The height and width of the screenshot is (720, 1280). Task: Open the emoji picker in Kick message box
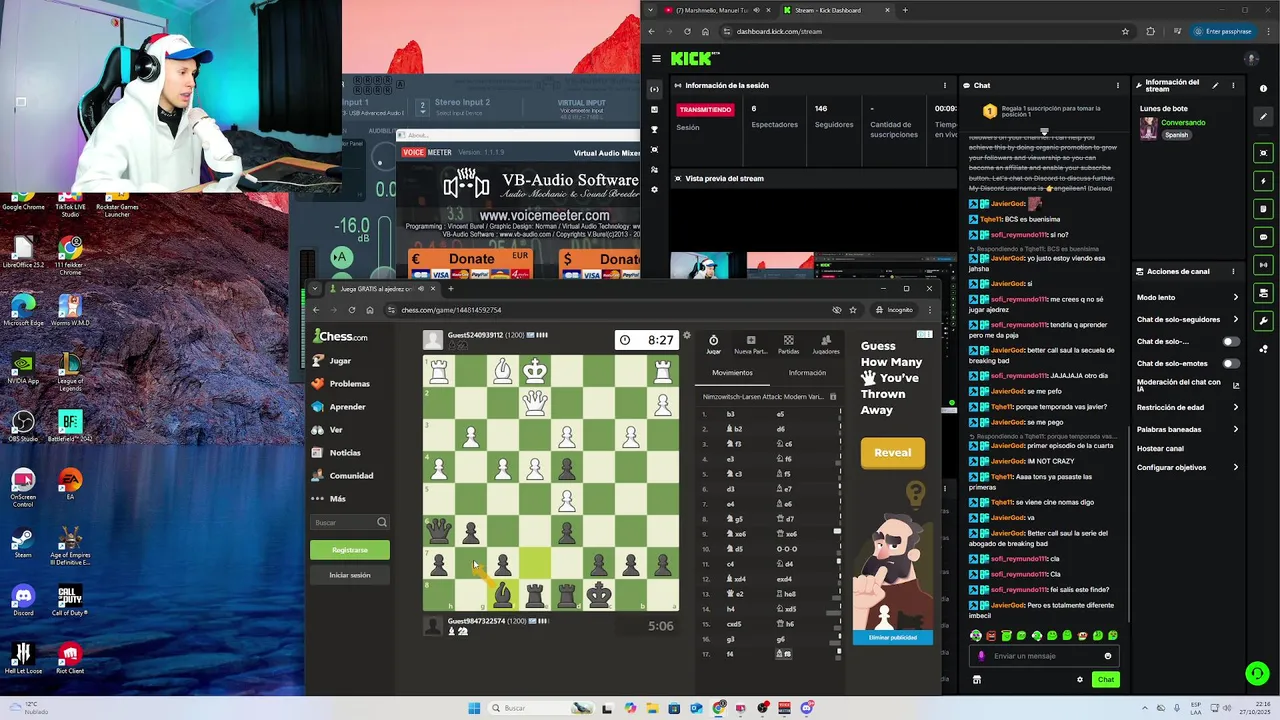pyautogui.click(x=1107, y=656)
